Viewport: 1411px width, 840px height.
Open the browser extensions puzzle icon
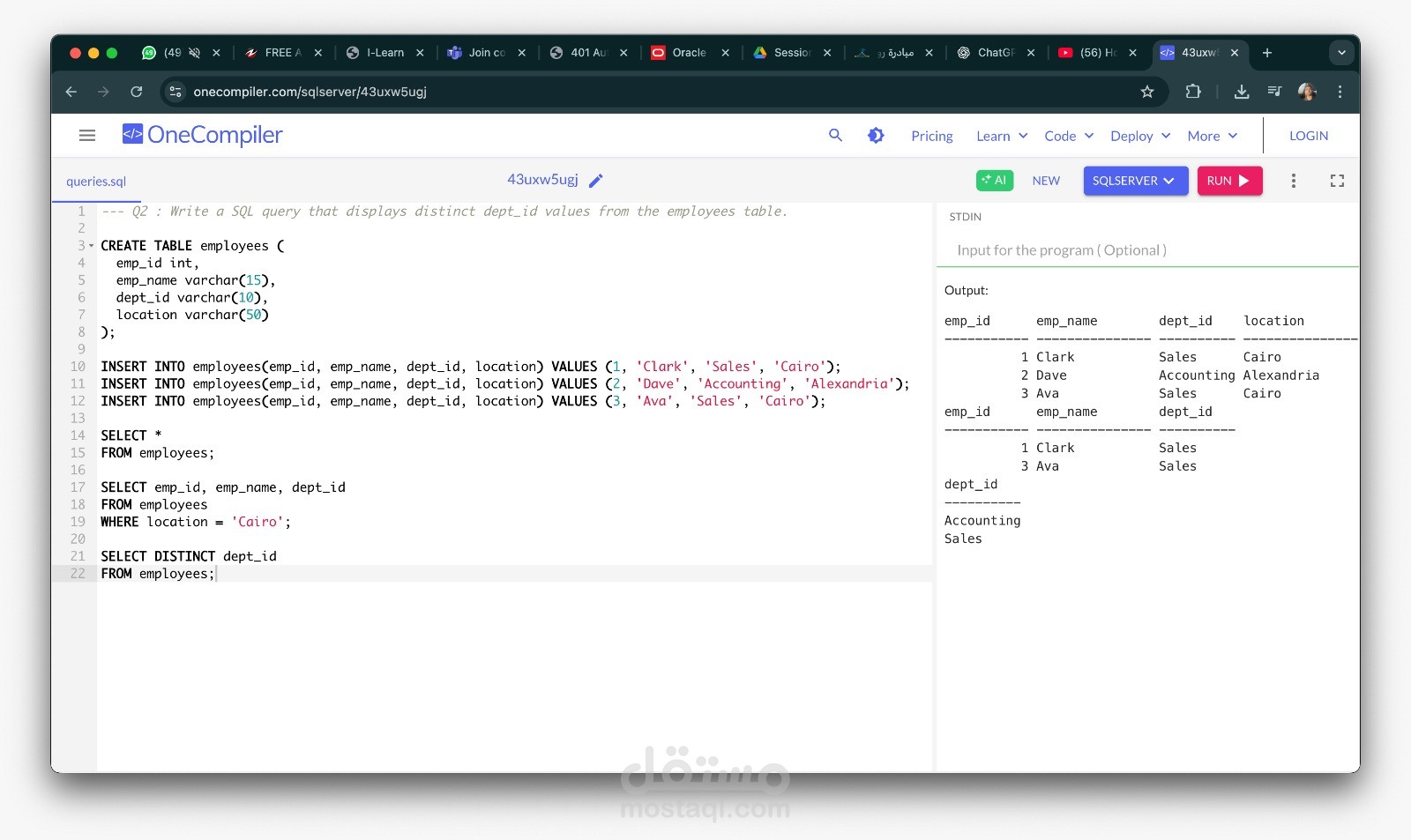[1193, 92]
